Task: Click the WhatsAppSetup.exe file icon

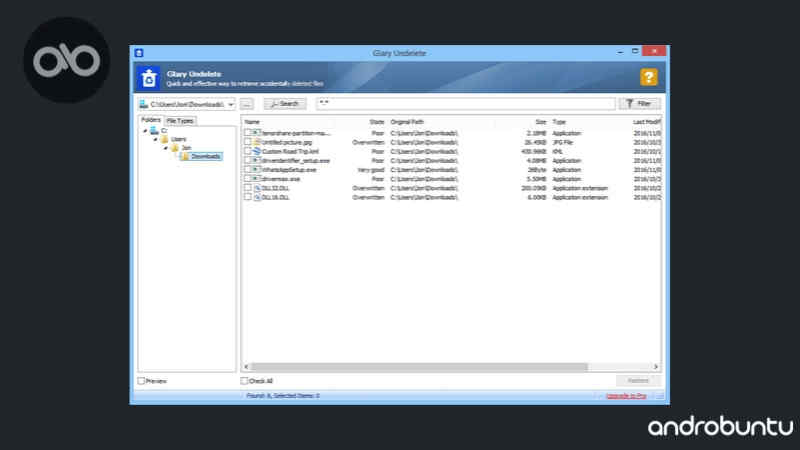Action: click(x=257, y=170)
